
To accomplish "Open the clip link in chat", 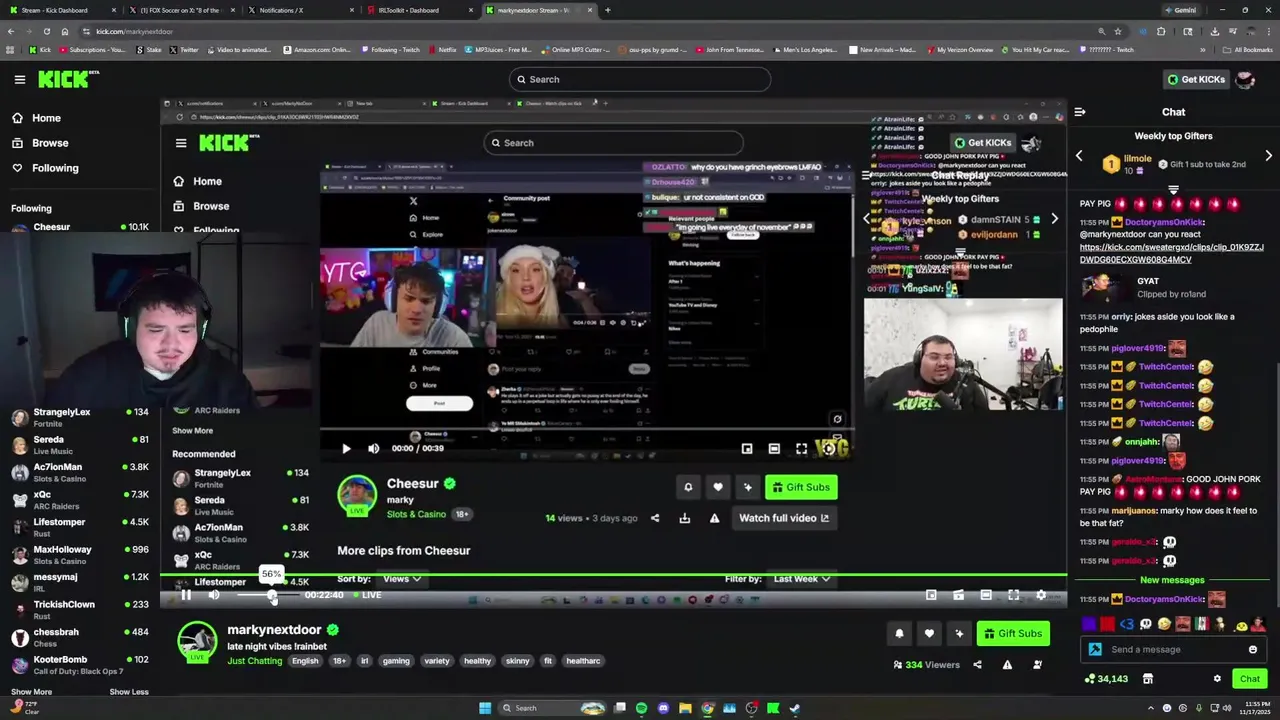I will pos(1171,253).
